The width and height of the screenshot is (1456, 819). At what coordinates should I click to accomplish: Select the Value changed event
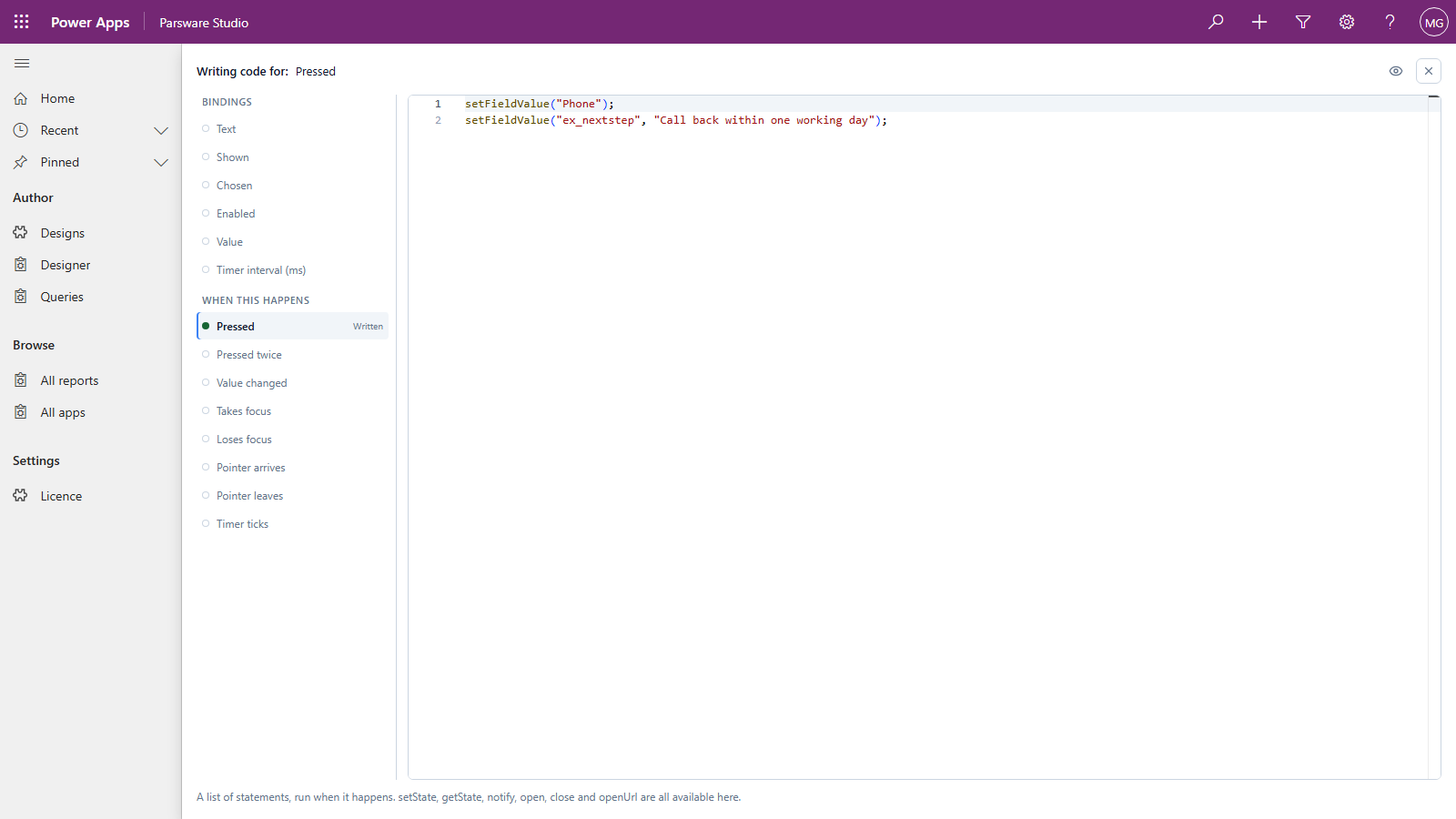coord(292,383)
